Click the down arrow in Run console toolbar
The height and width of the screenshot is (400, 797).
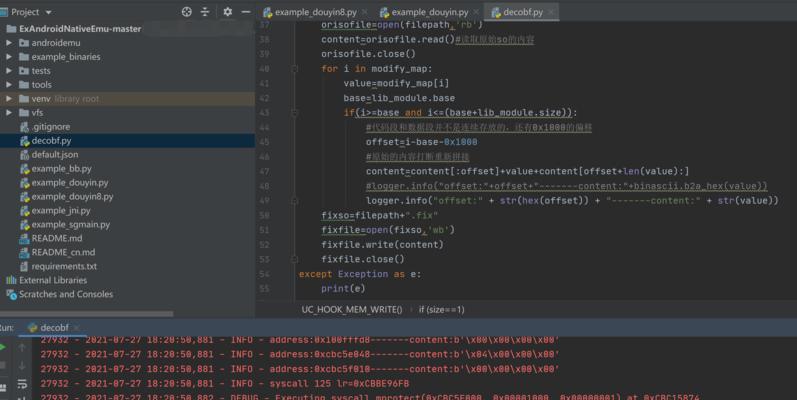click(x=22, y=365)
